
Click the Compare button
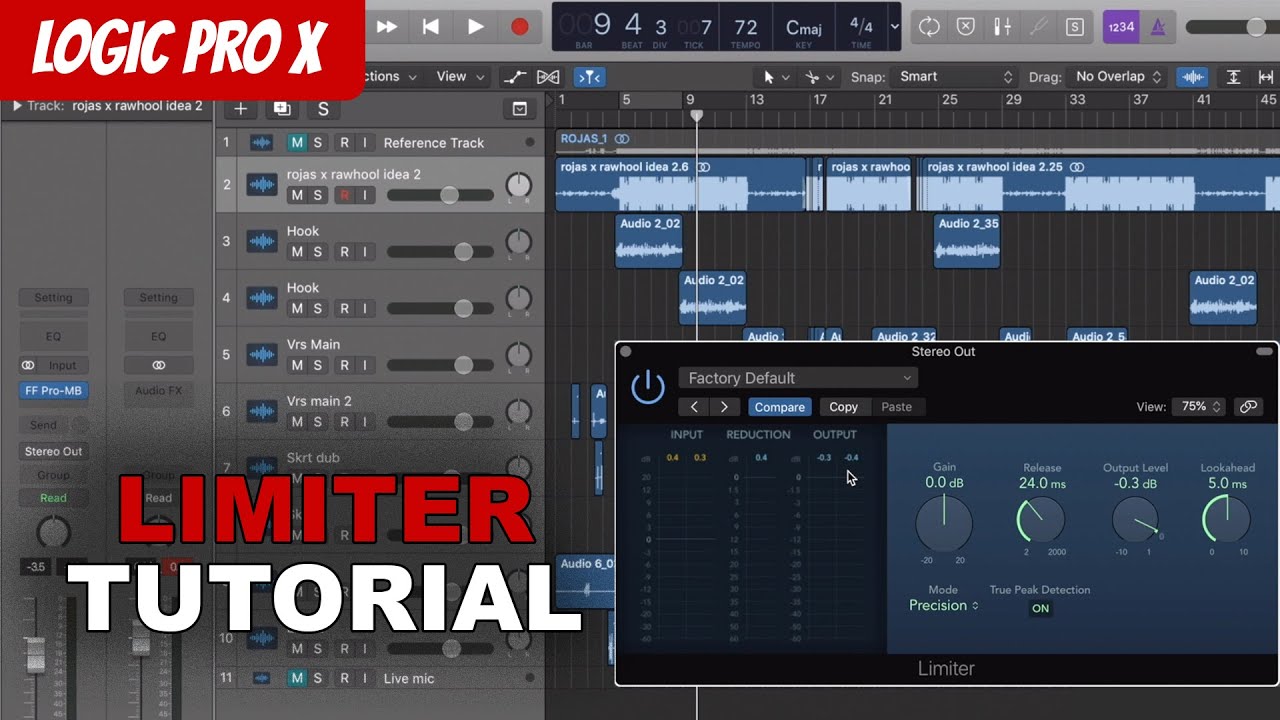[780, 407]
